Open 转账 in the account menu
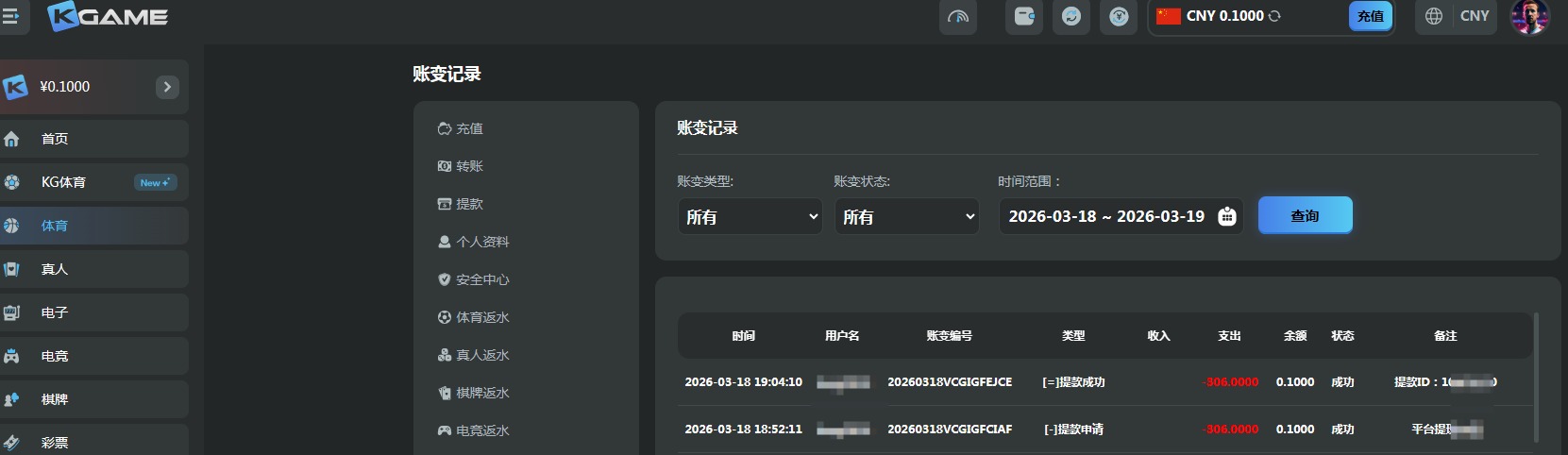Screen dimensions: 1568x455 (461, 166)
